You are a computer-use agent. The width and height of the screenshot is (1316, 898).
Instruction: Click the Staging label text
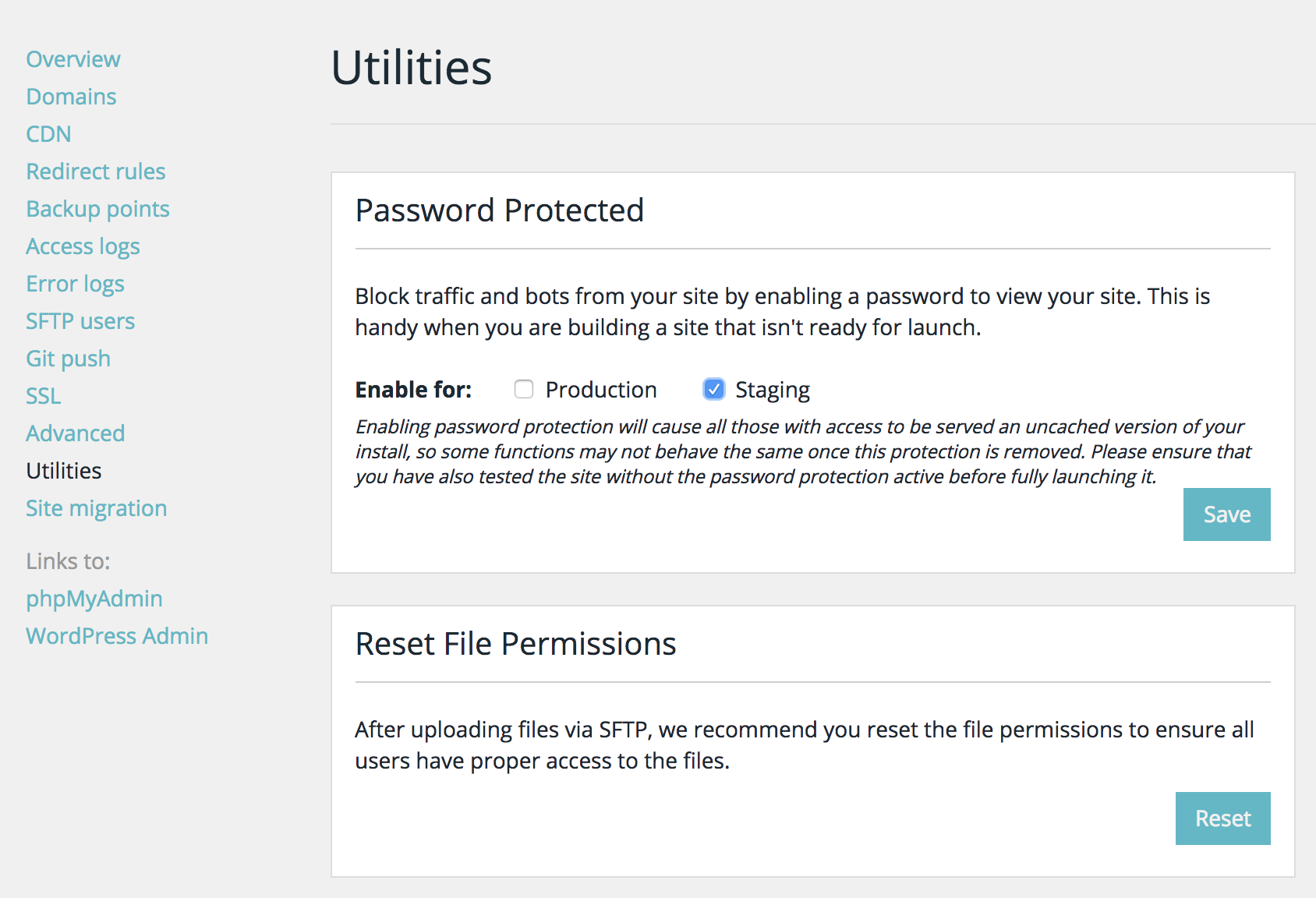coord(773,390)
